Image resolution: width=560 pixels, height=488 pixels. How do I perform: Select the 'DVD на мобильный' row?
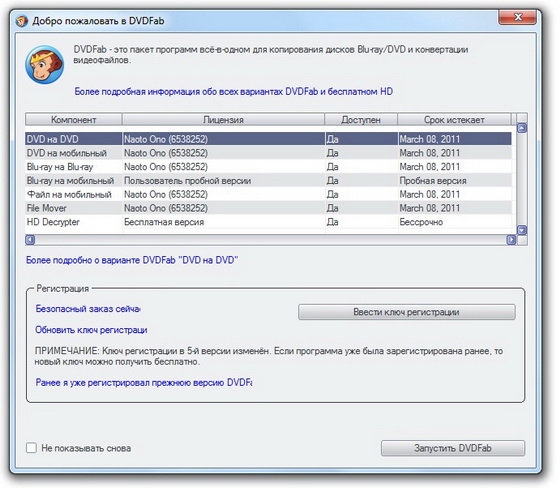point(268,153)
